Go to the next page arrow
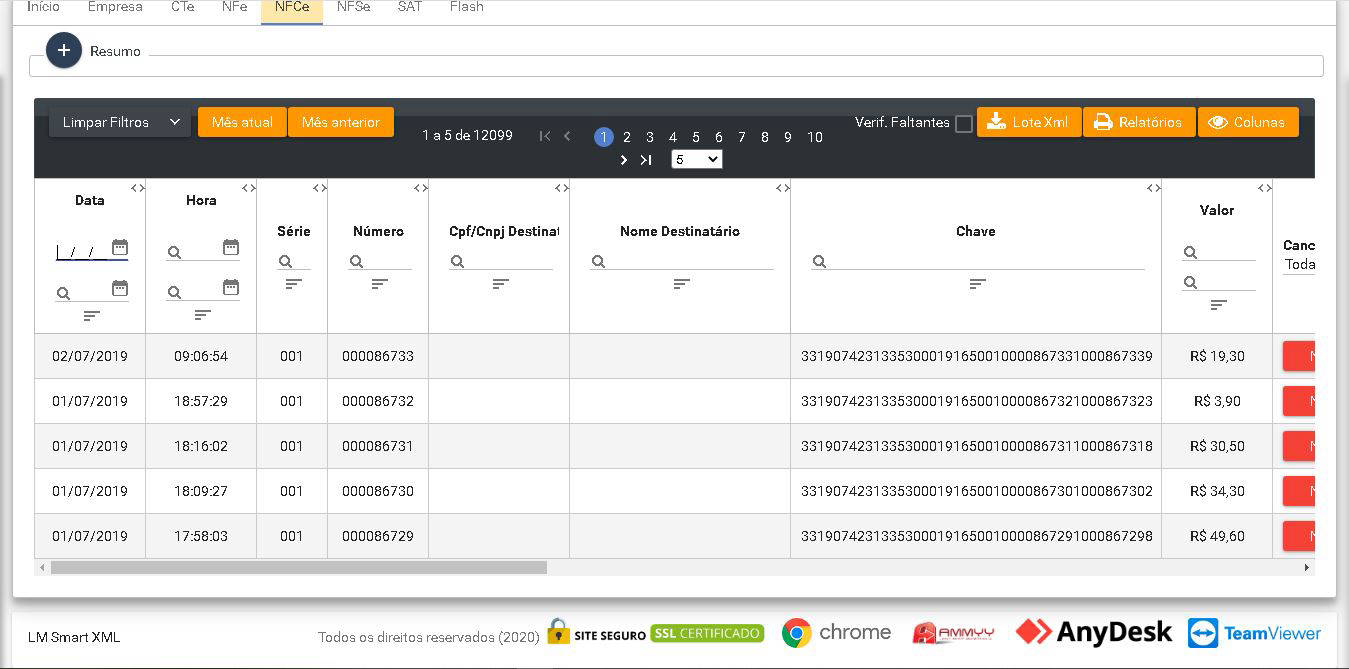The image size is (1349, 669). (x=624, y=160)
